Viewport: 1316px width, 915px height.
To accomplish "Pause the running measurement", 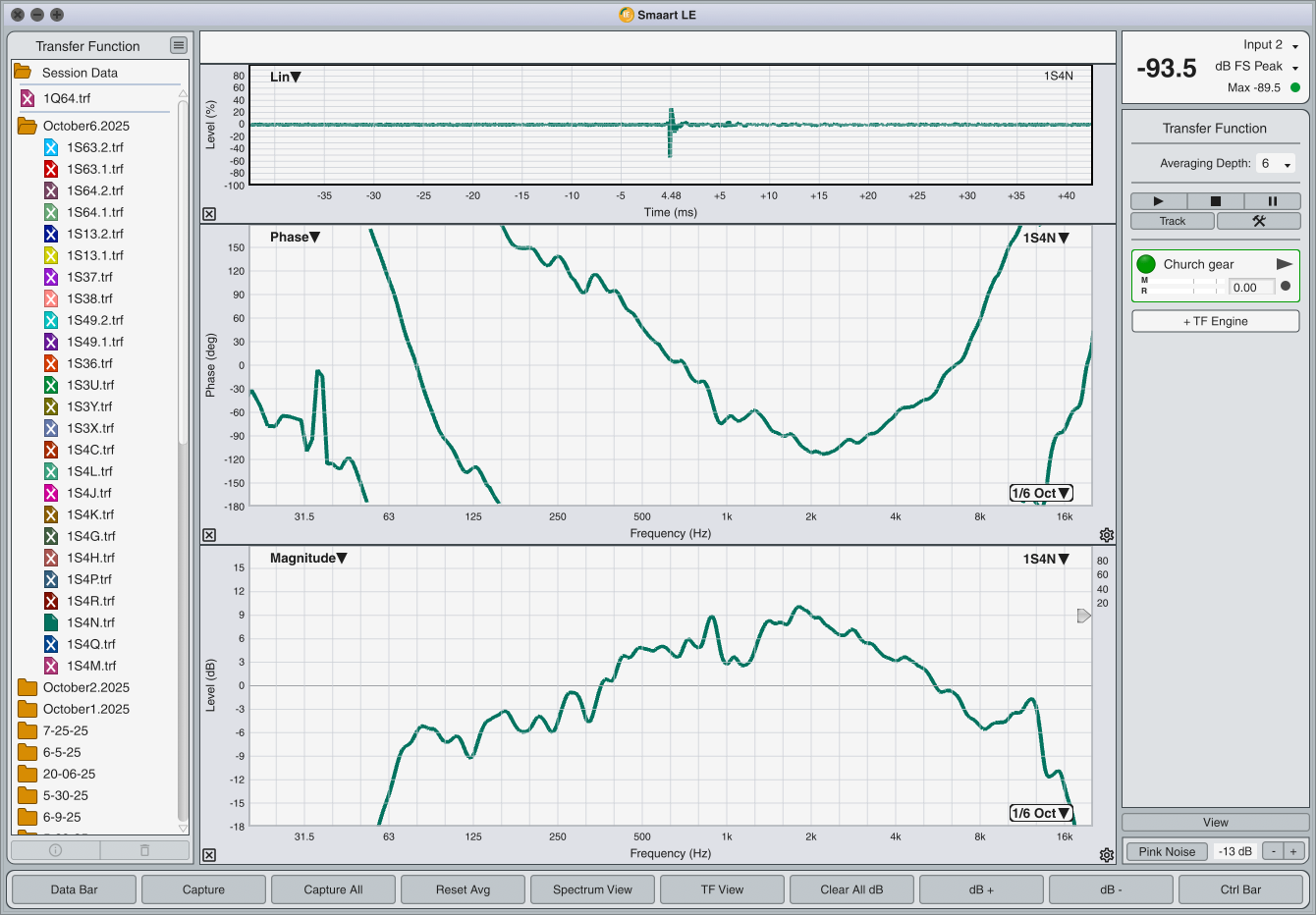I will (1272, 201).
